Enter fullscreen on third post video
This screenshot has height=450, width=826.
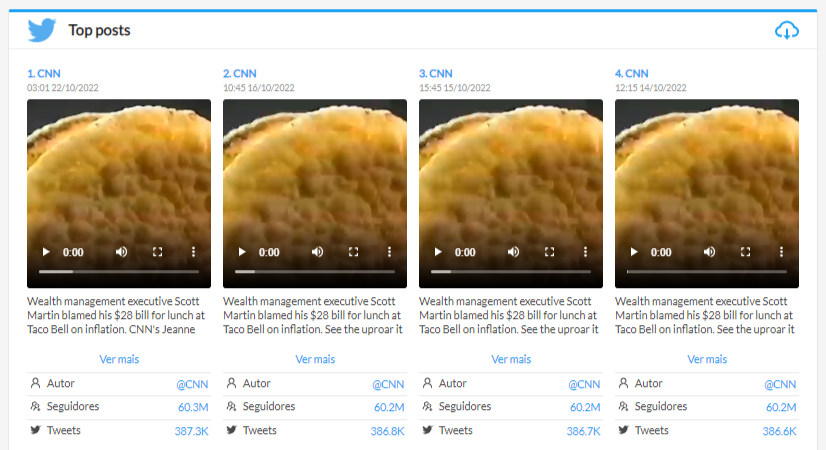pos(549,252)
